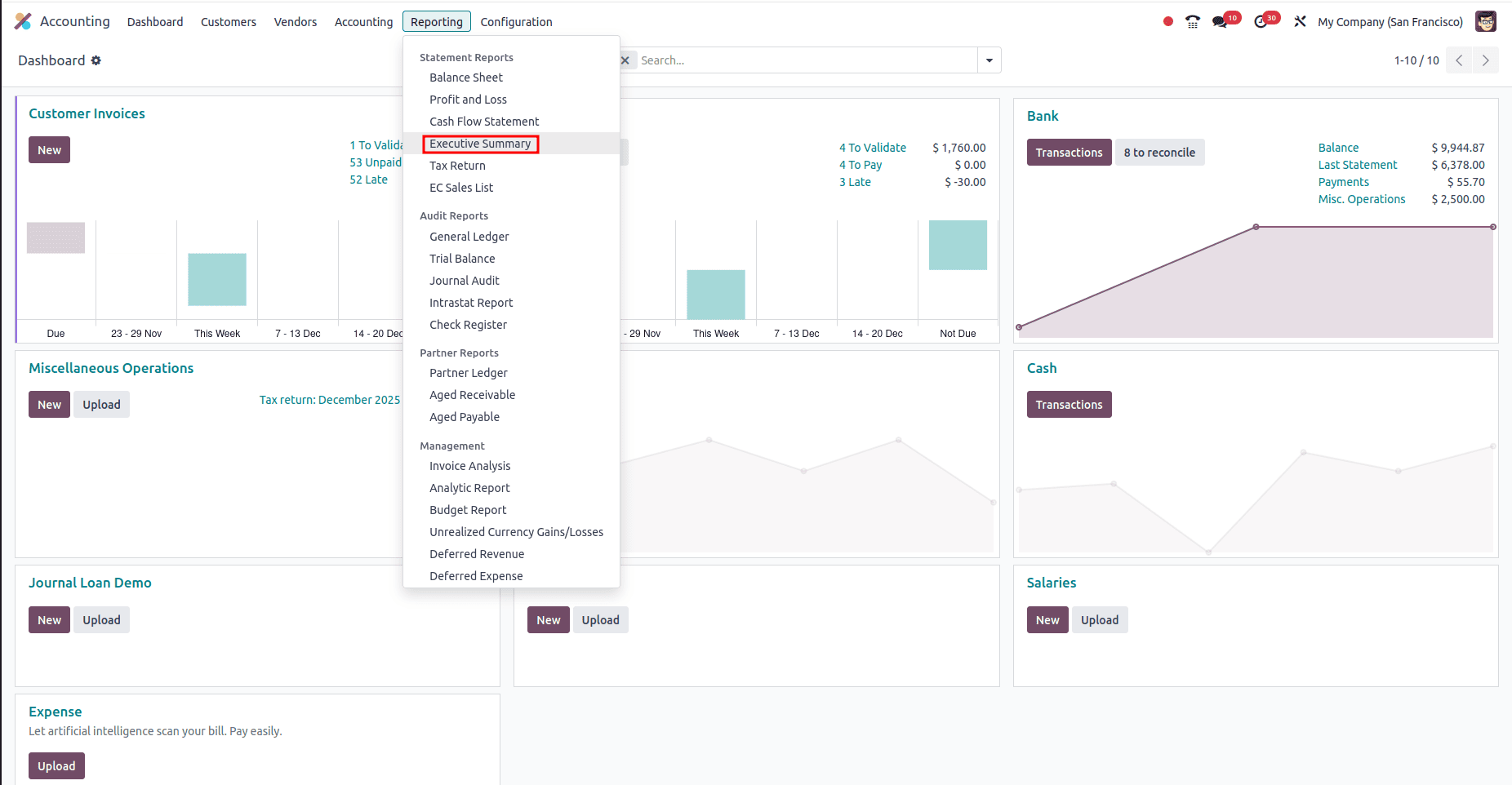Create invoice with Customer Invoices New button
1512x785 pixels.
[49, 149]
